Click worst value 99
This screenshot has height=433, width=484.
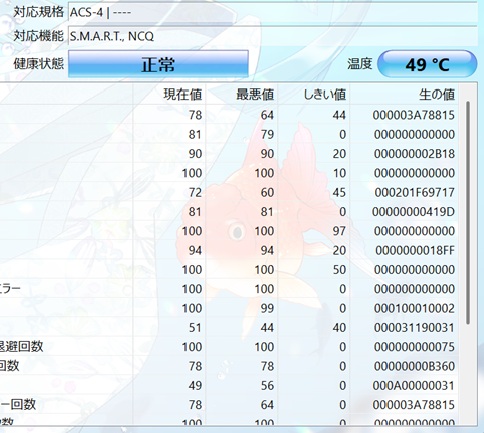click(x=267, y=308)
